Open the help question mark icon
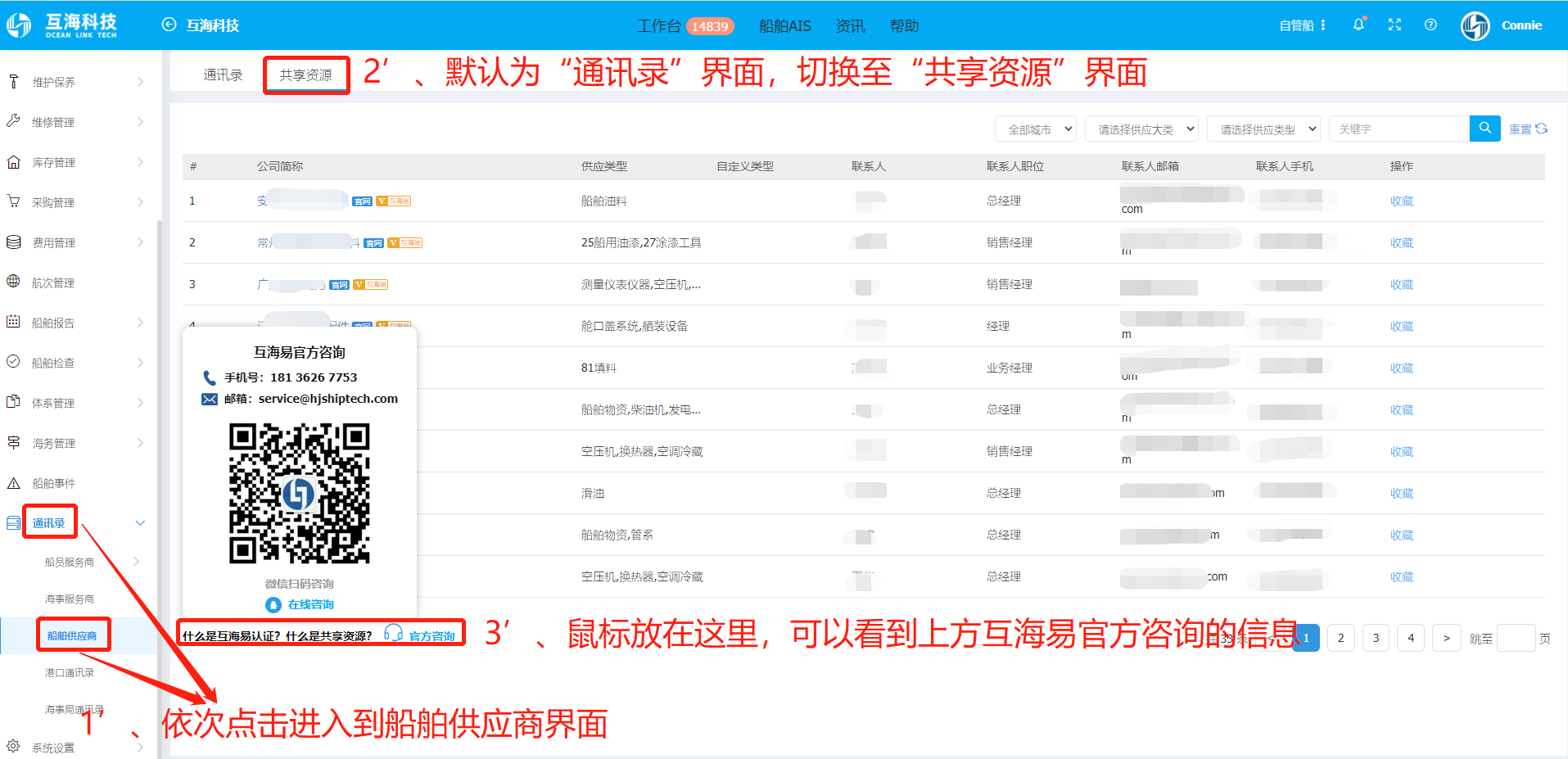The height and width of the screenshot is (759, 1568). 1430,25
